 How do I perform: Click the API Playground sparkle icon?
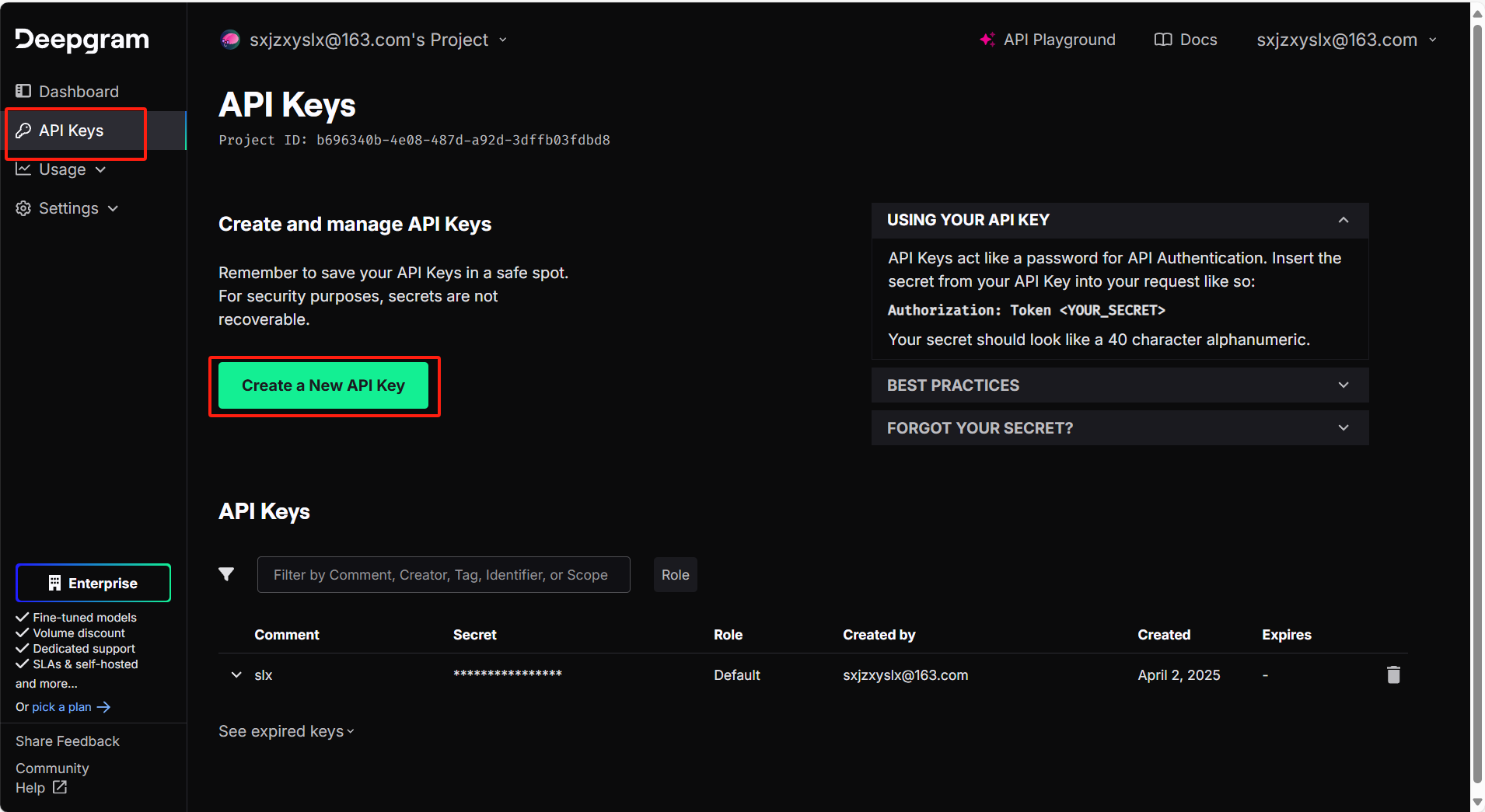pos(987,40)
